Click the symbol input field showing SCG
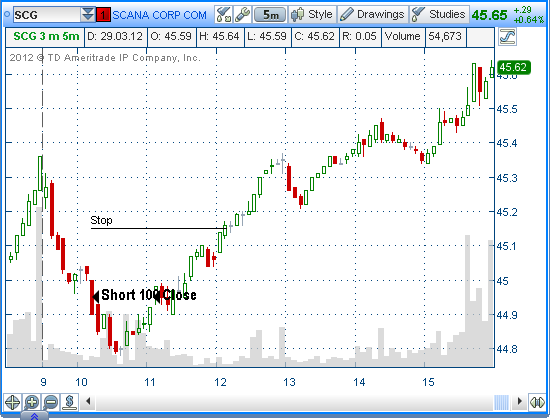550x420 pixels. click(x=46, y=15)
